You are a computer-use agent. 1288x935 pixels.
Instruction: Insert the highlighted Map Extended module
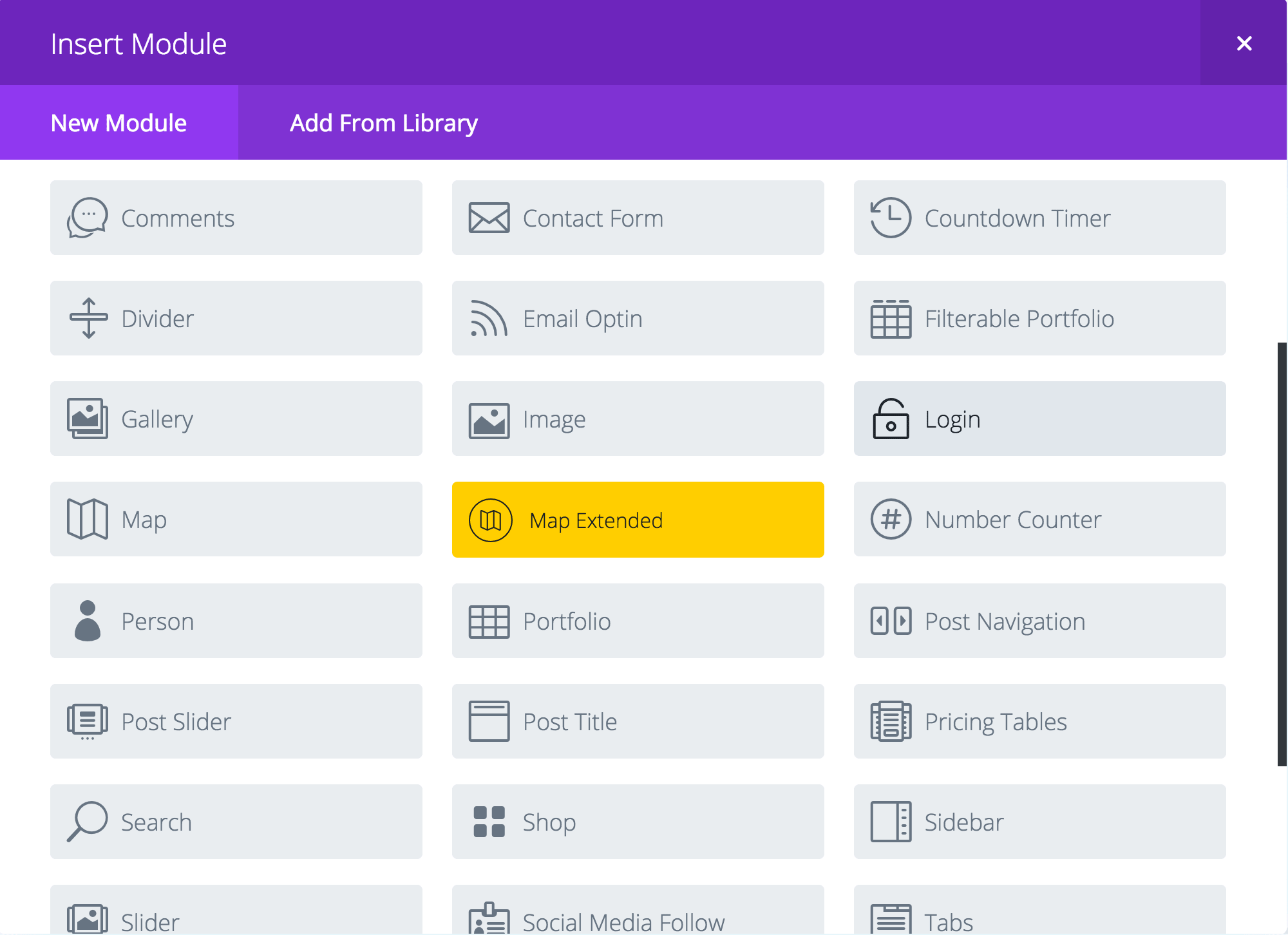[638, 519]
